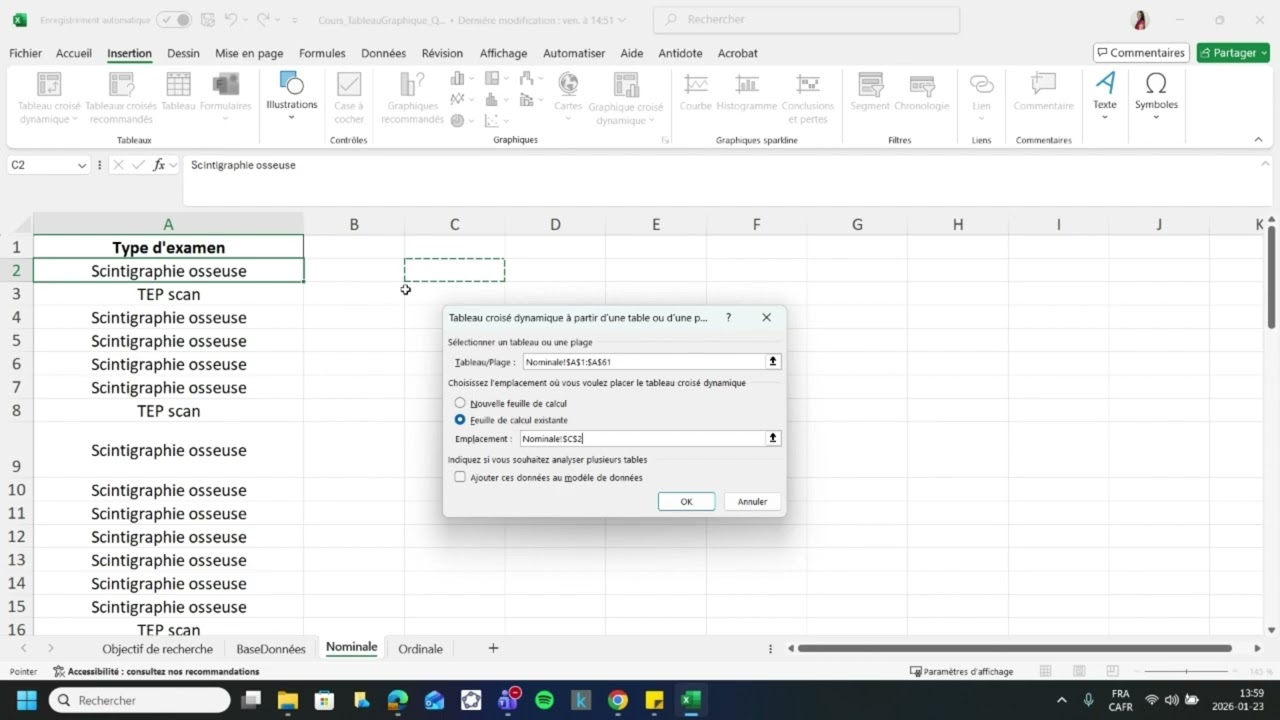Open the Illustrations group
The width and height of the screenshot is (1280, 720).
(291, 94)
